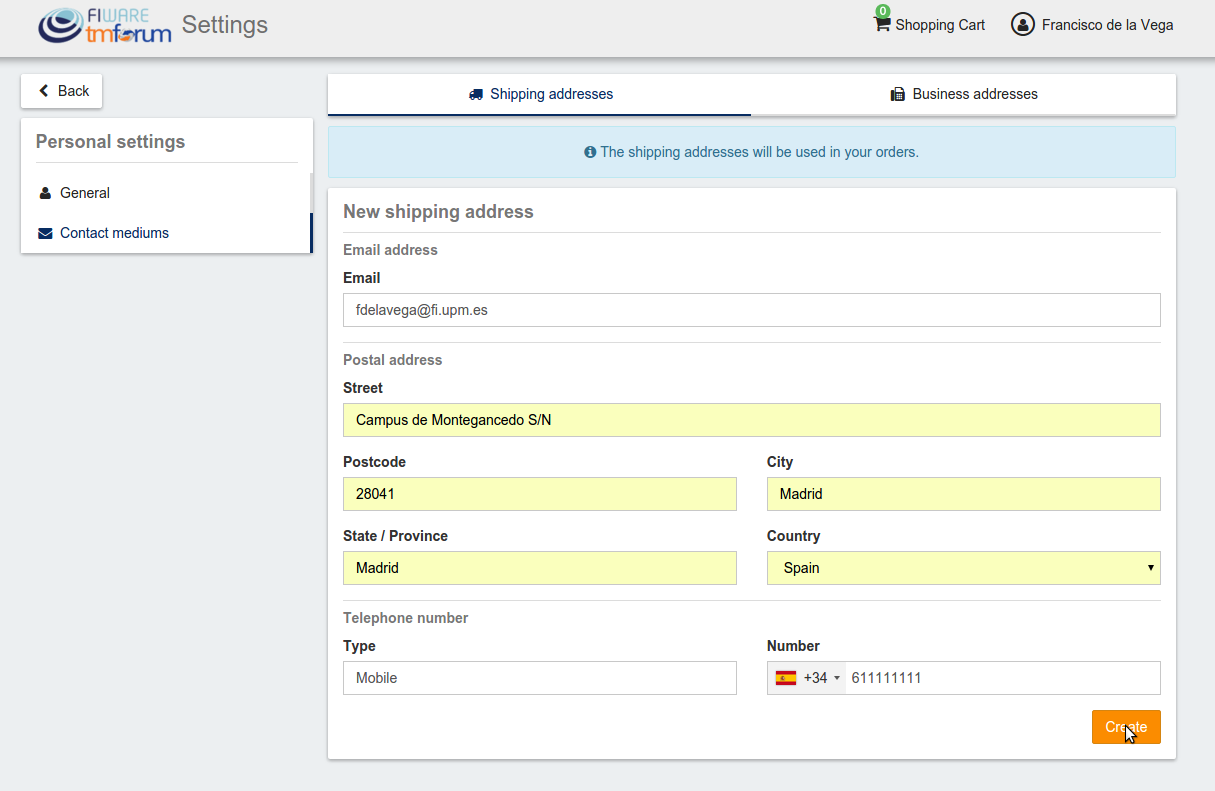Click the shopping cart count badge
The height and width of the screenshot is (791, 1215).
tap(883, 11)
